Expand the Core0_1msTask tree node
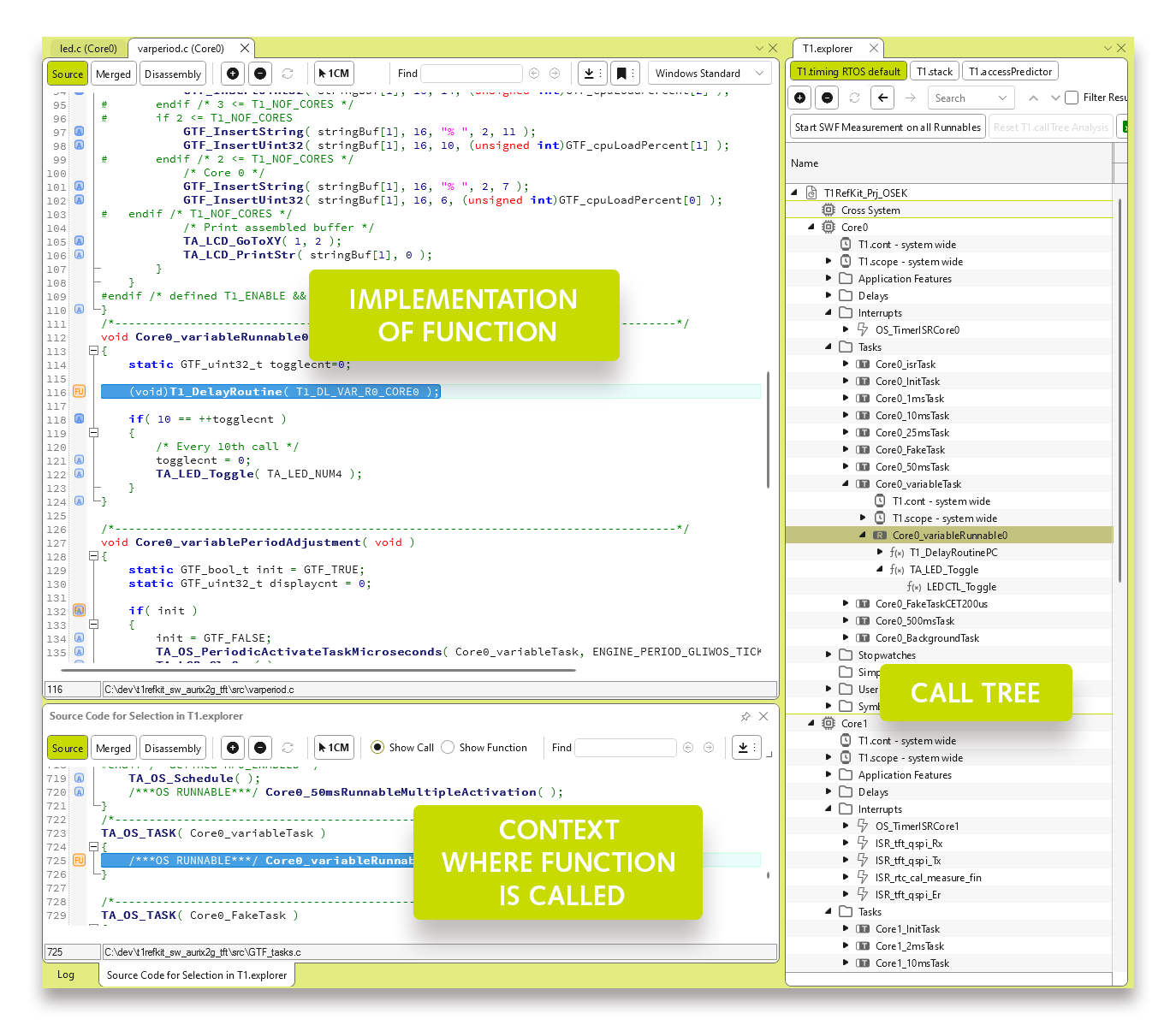This screenshot has width=1176, height=1025. pos(846,399)
